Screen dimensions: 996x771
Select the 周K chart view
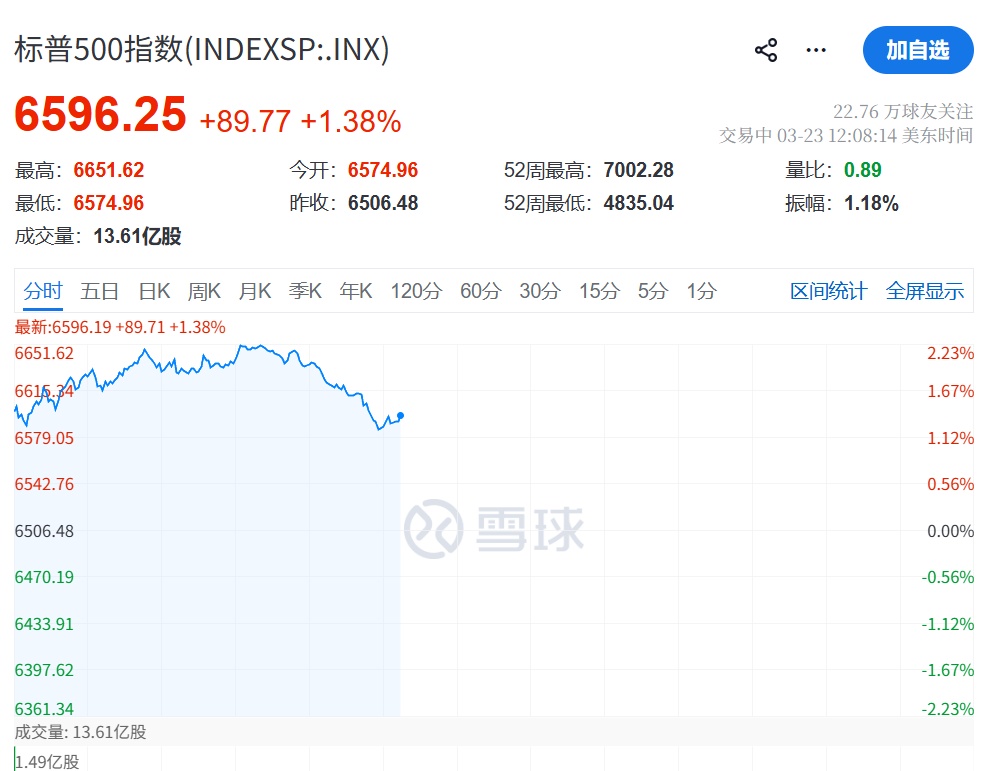click(204, 291)
